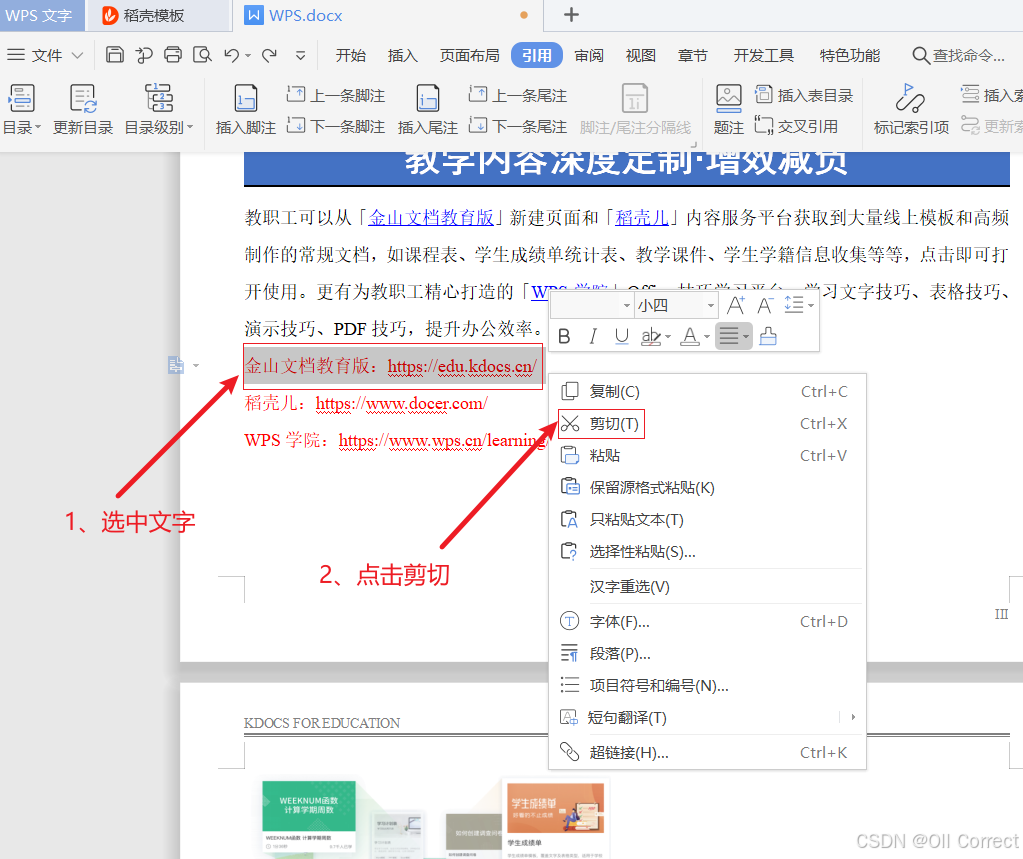Choose 粘贴 from context menu
Viewport: 1023px width, 859px height.
[x=707, y=455]
